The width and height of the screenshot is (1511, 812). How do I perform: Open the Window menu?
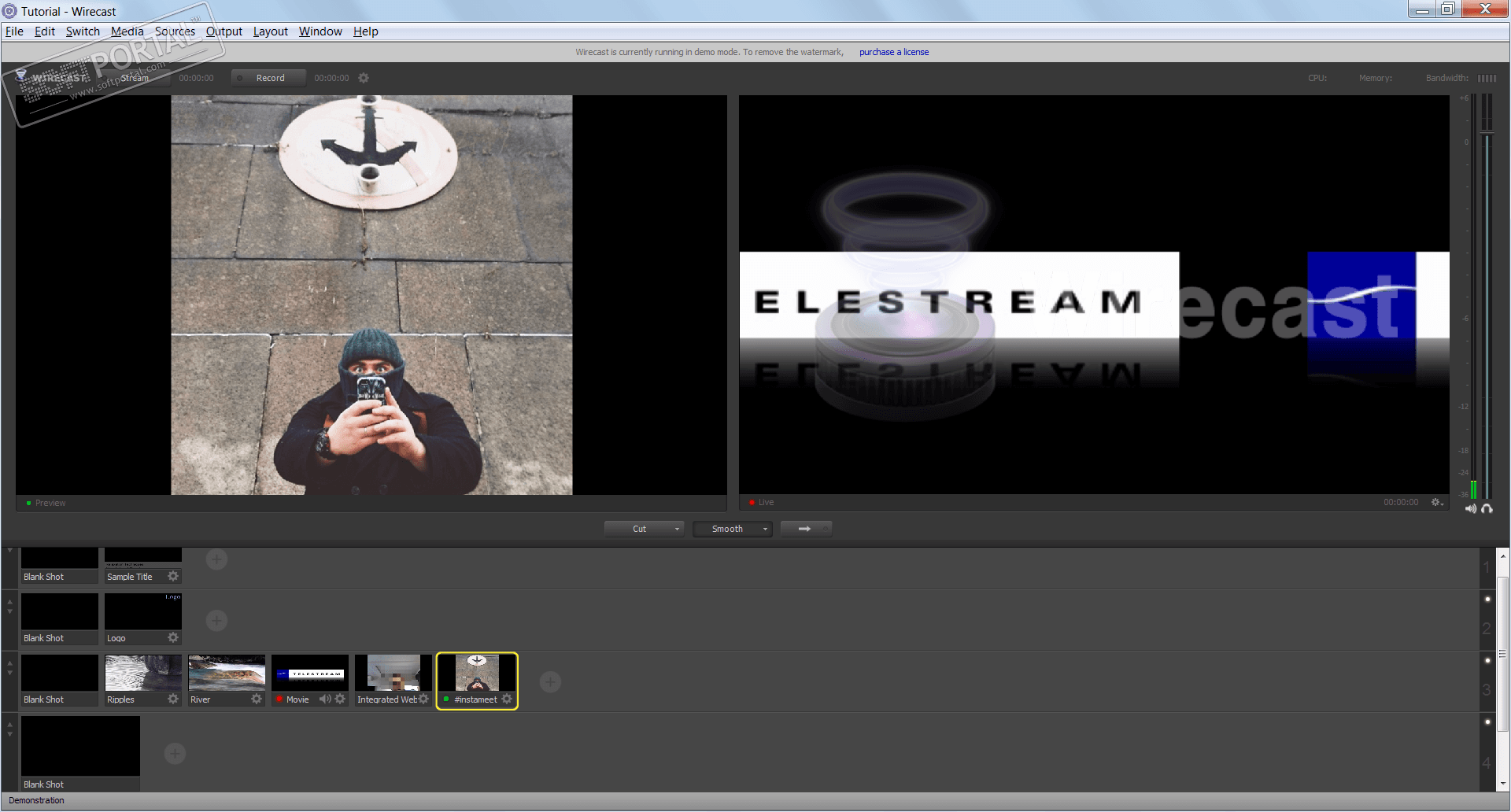pyautogui.click(x=320, y=31)
